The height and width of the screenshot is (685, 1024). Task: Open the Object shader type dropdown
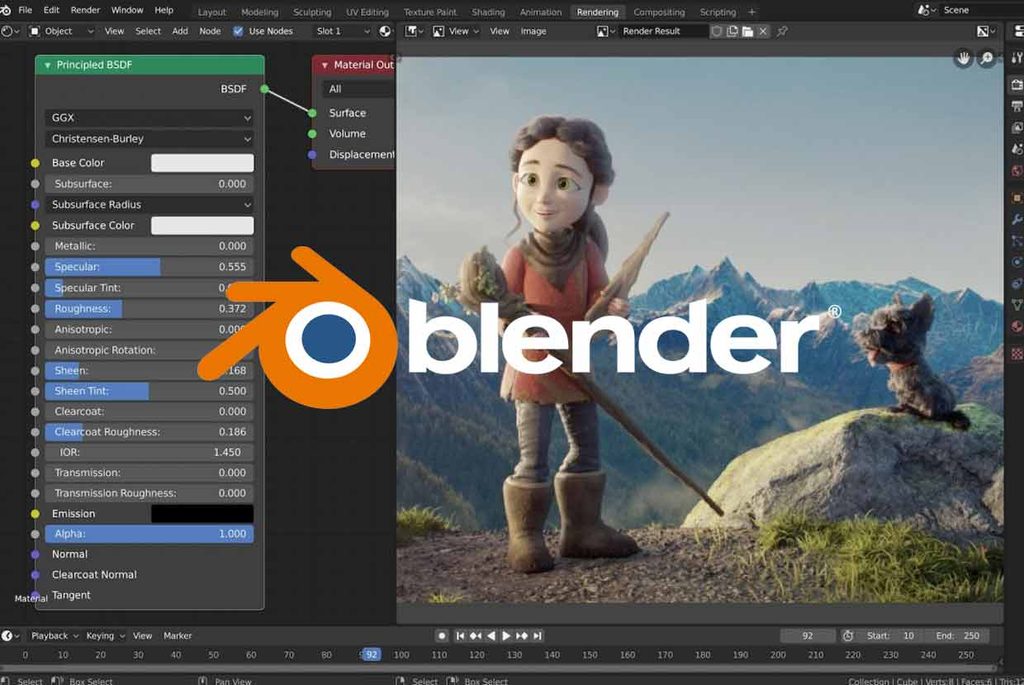tap(61, 31)
